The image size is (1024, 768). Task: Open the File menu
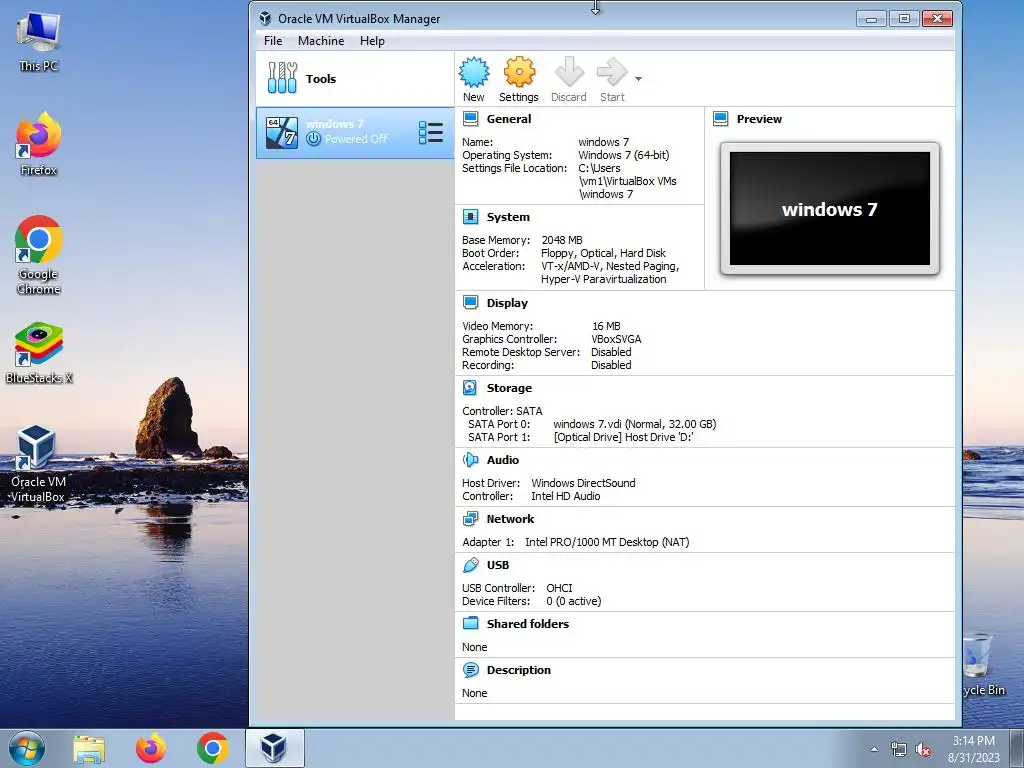[x=273, y=40]
